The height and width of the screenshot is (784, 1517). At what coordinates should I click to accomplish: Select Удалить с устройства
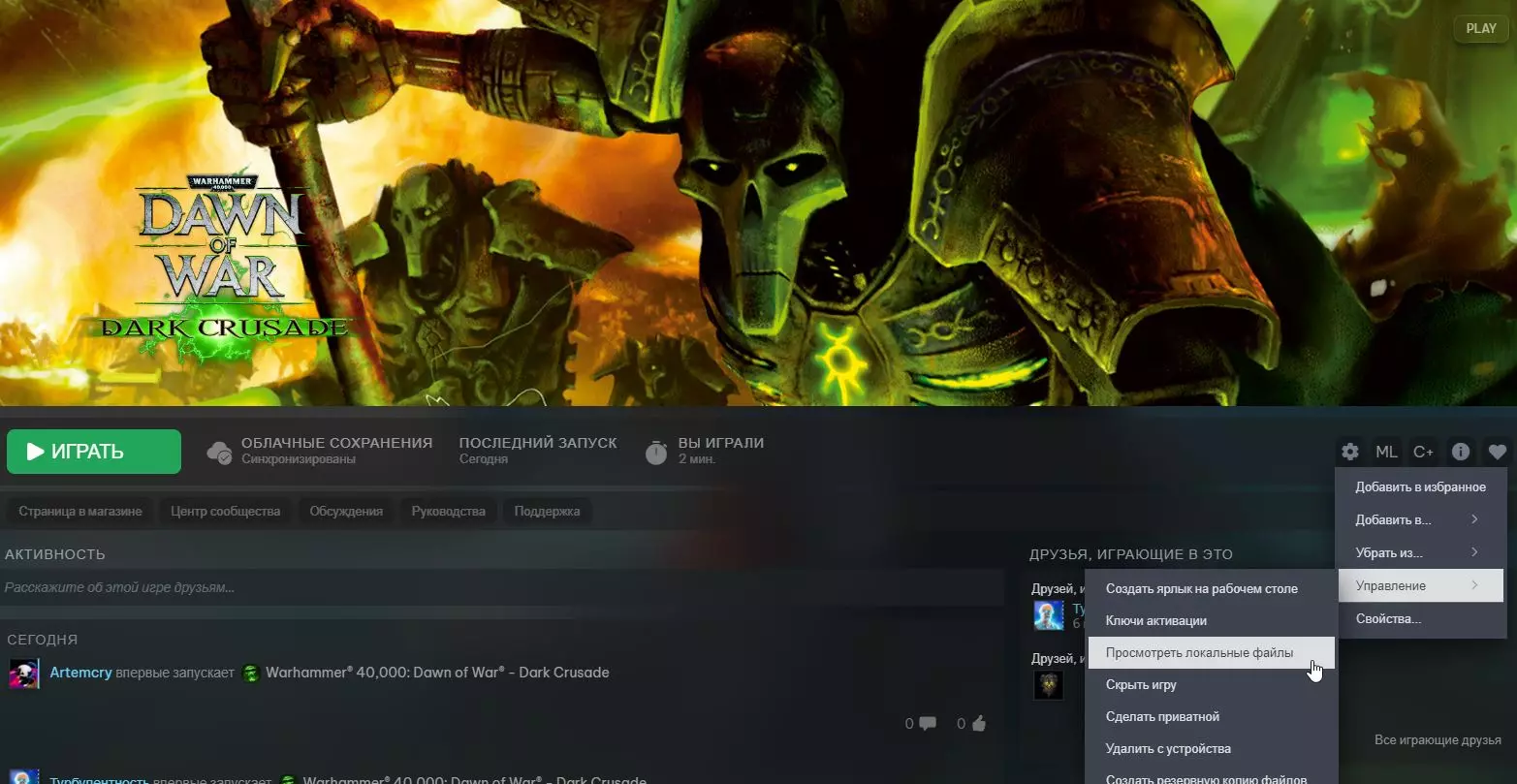pos(1211,748)
